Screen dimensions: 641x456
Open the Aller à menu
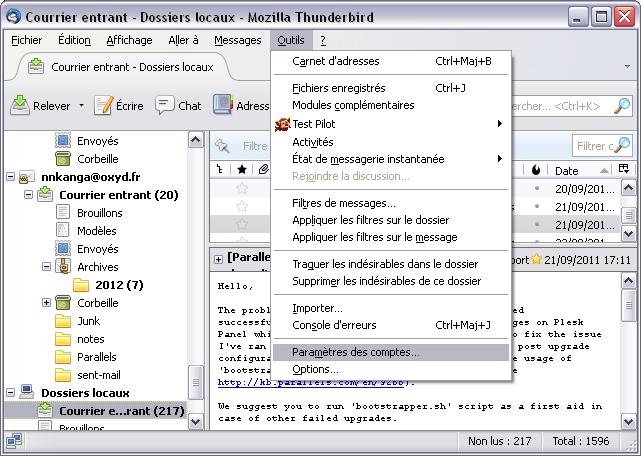tap(183, 40)
